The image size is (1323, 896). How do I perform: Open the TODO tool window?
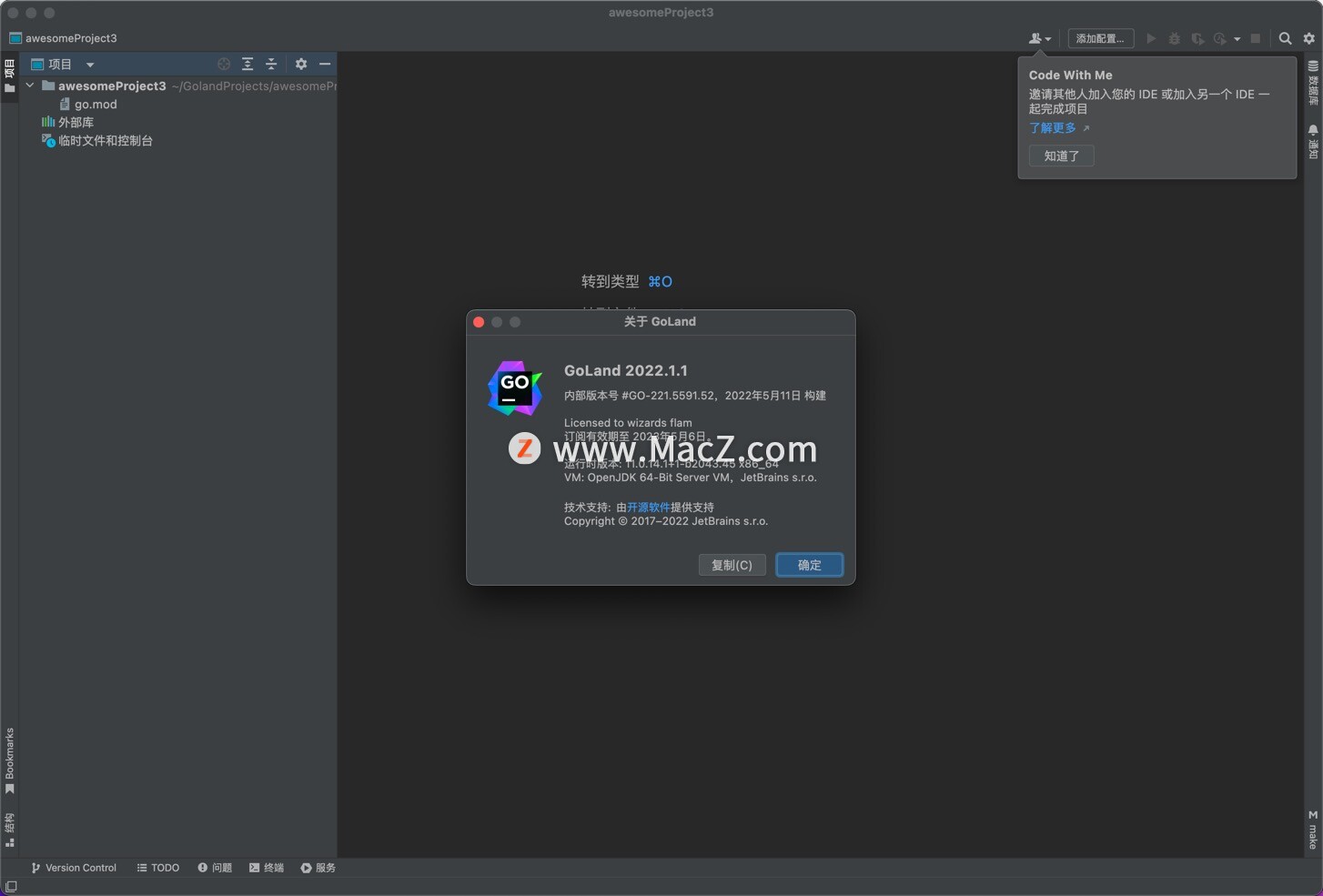point(158,868)
